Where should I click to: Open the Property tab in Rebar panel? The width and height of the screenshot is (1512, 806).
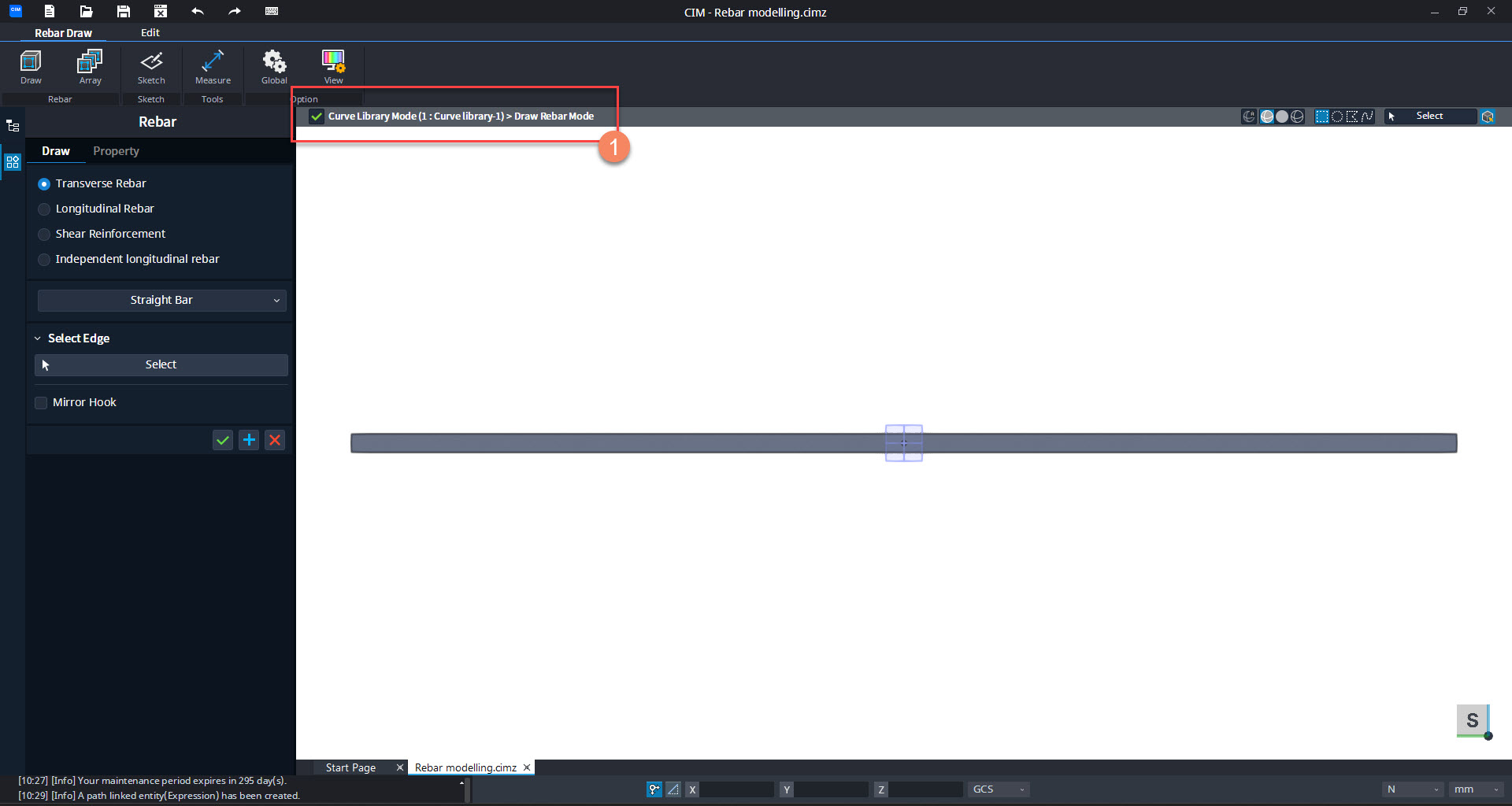point(116,151)
